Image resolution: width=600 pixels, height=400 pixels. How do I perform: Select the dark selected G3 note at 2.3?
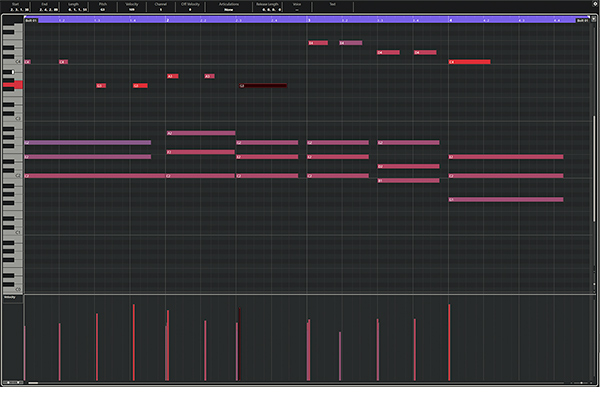[x=263, y=86]
